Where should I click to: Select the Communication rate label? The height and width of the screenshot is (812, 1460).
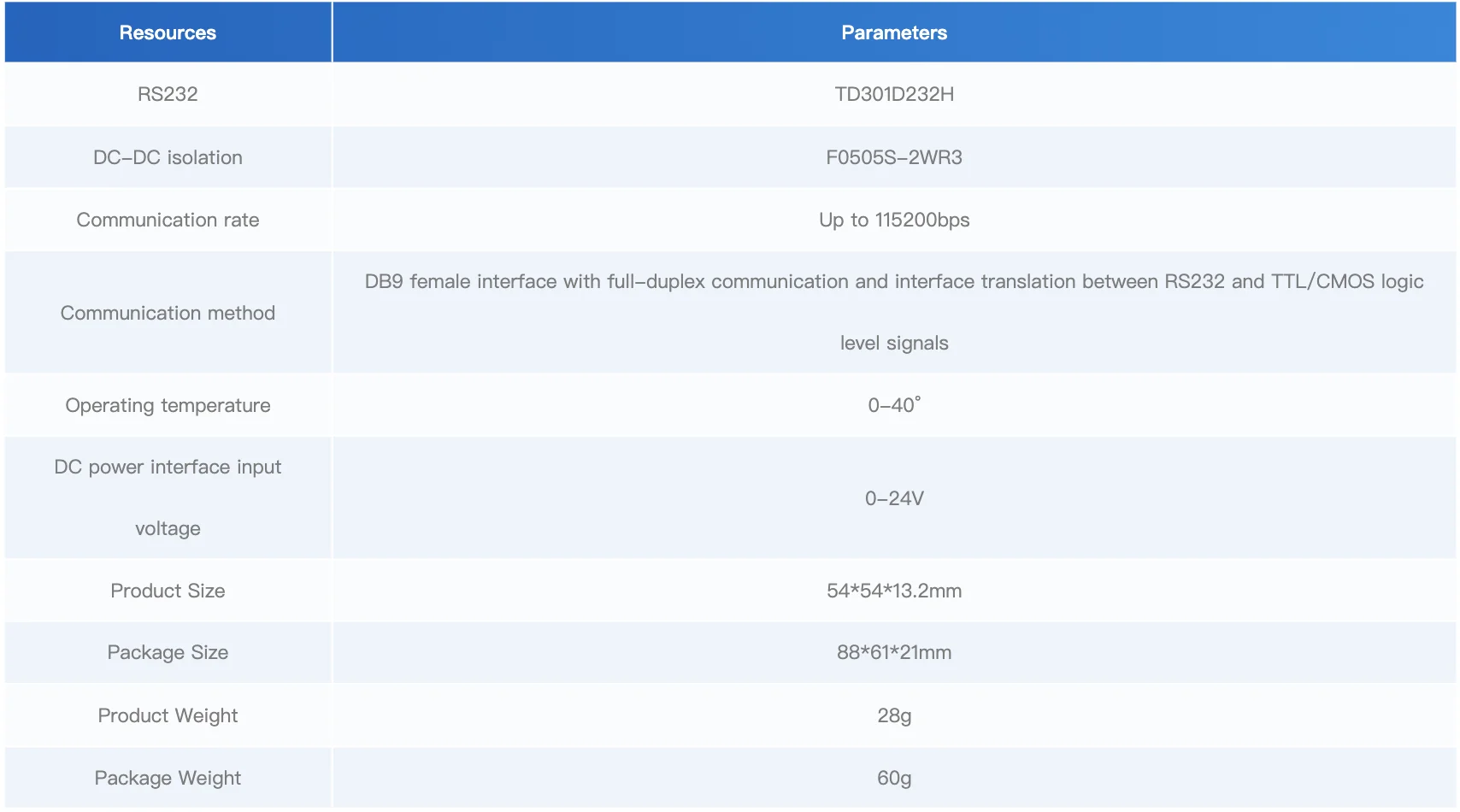coord(168,220)
